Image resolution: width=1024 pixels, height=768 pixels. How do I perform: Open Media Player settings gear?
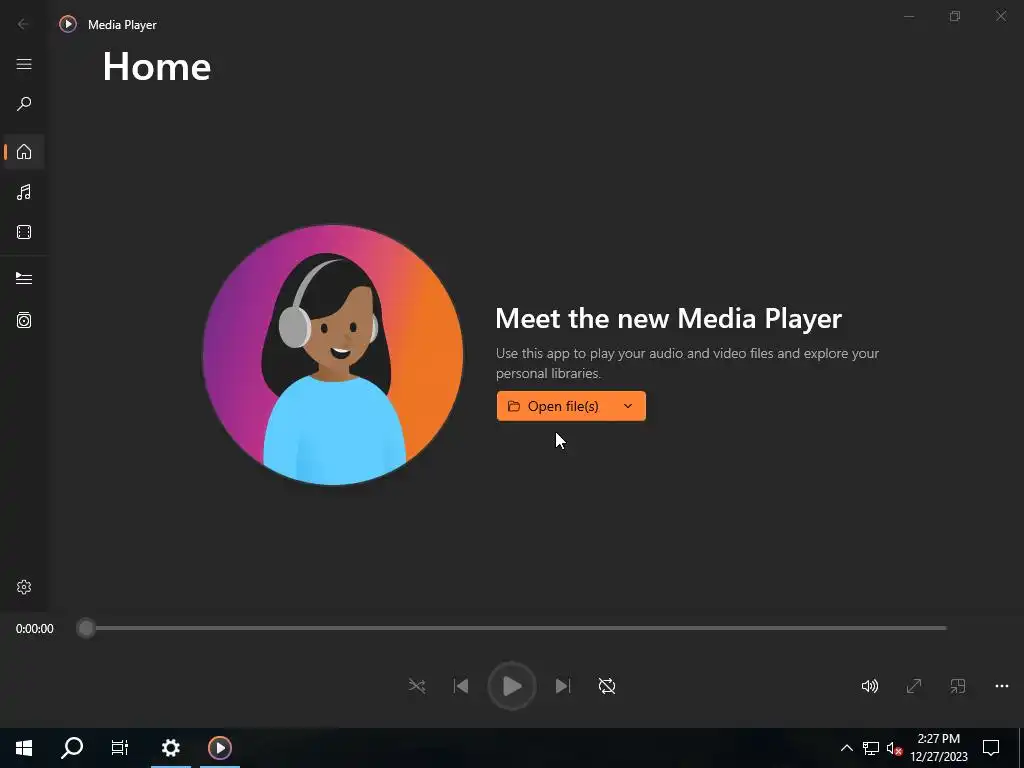click(x=24, y=587)
